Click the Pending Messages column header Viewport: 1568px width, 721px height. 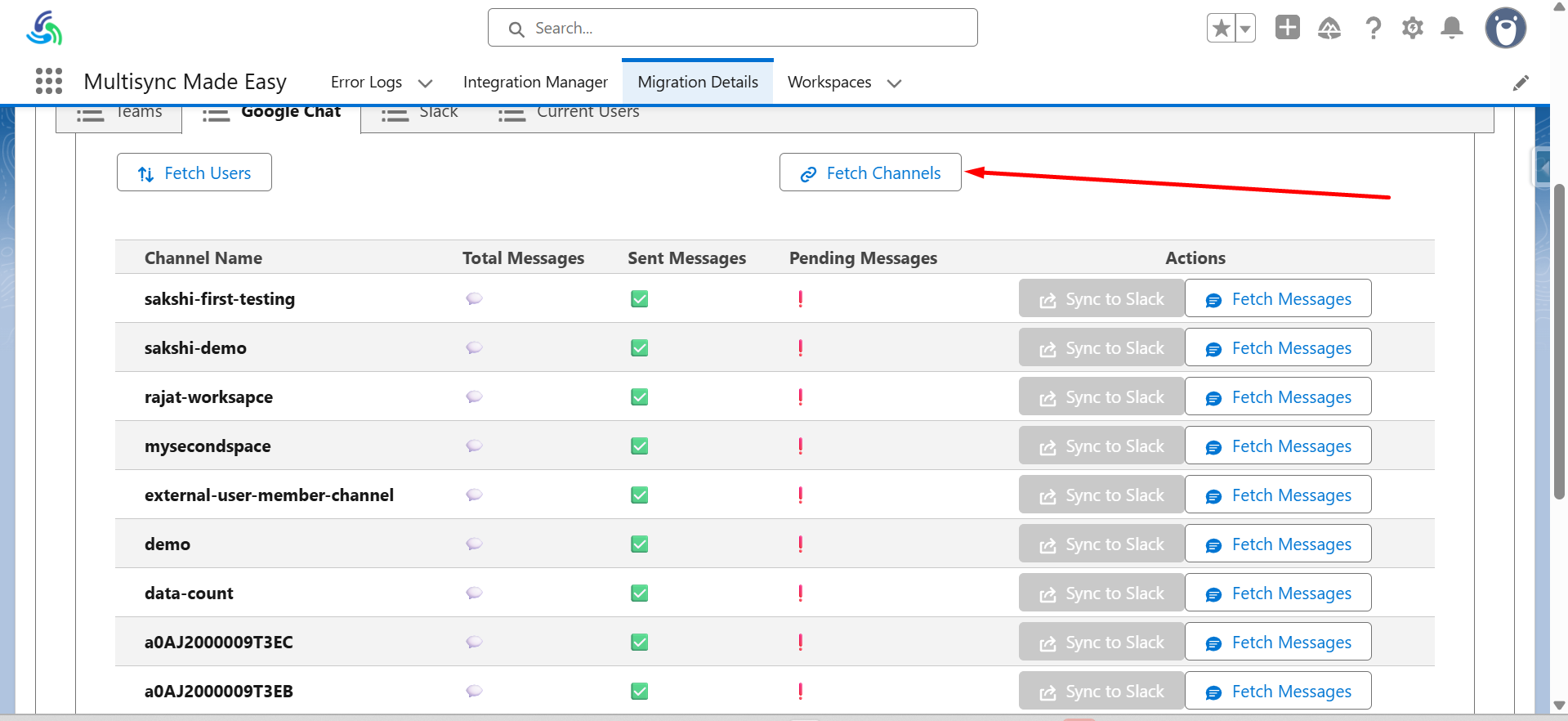[863, 258]
